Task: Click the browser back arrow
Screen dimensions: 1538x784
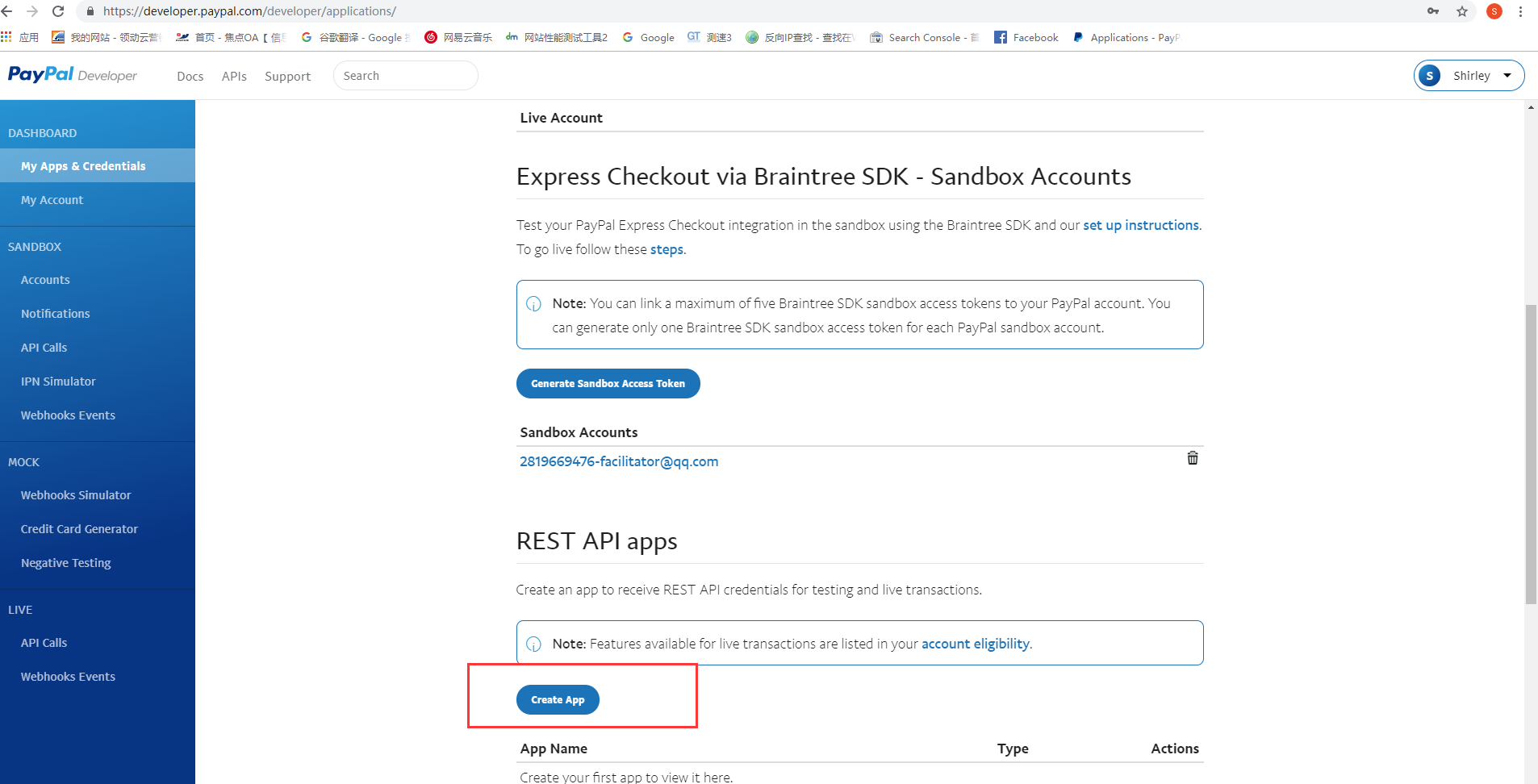Action: (7, 11)
